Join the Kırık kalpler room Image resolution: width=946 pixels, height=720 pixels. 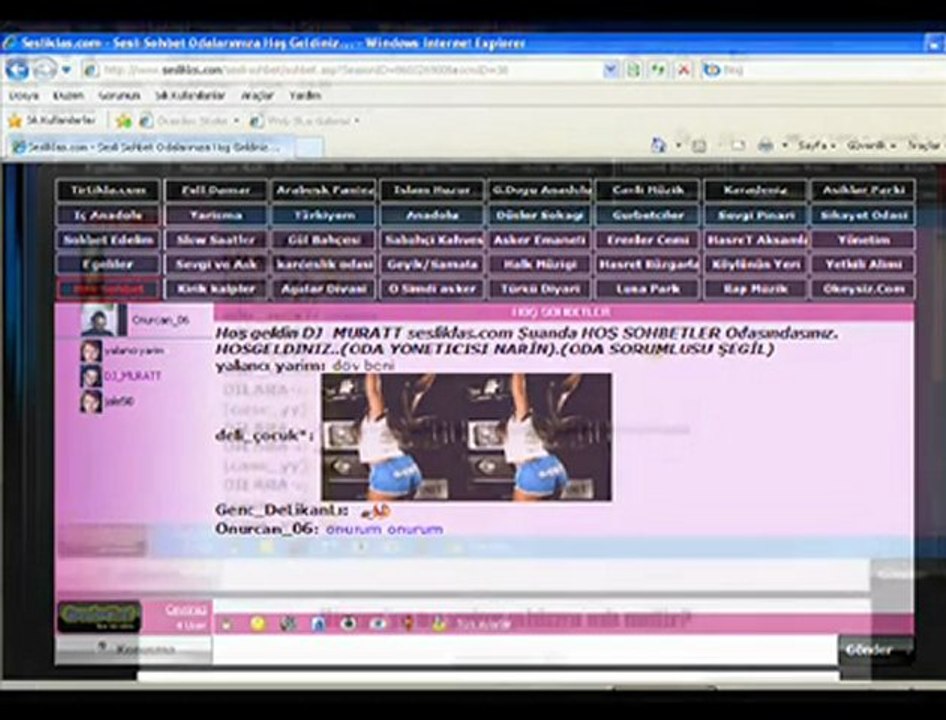(216, 288)
